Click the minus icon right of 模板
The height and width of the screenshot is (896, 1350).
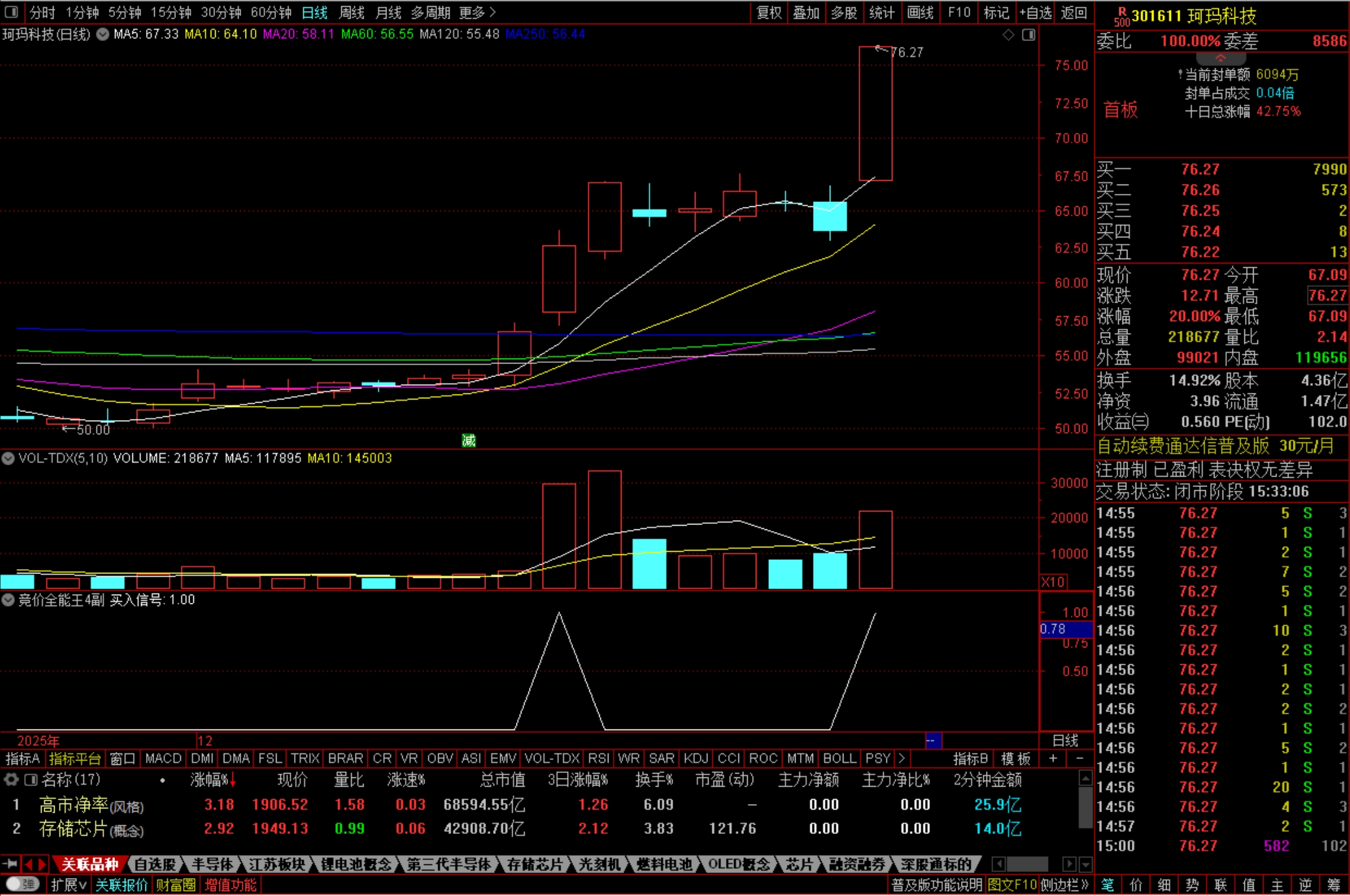tap(1080, 759)
